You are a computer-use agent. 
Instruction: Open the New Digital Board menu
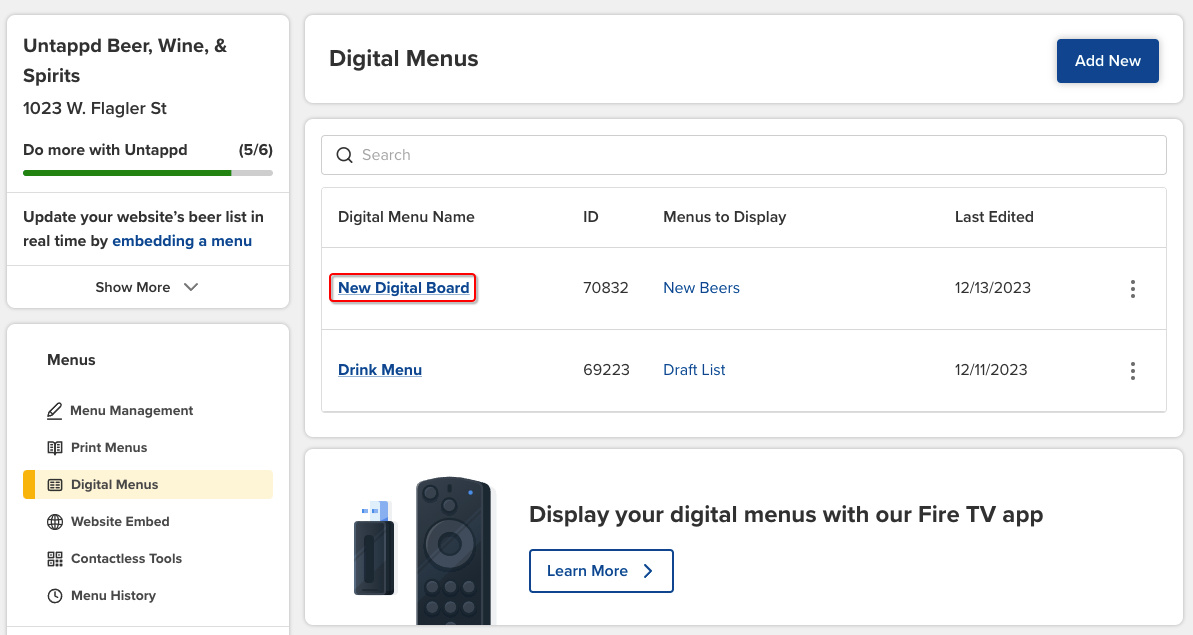tap(402, 288)
